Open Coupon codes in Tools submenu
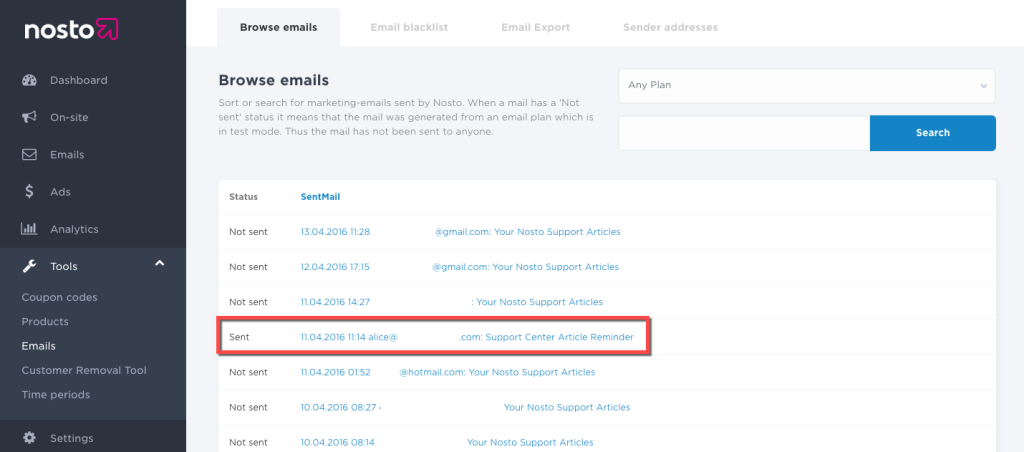 pyautogui.click(x=59, y=298)
